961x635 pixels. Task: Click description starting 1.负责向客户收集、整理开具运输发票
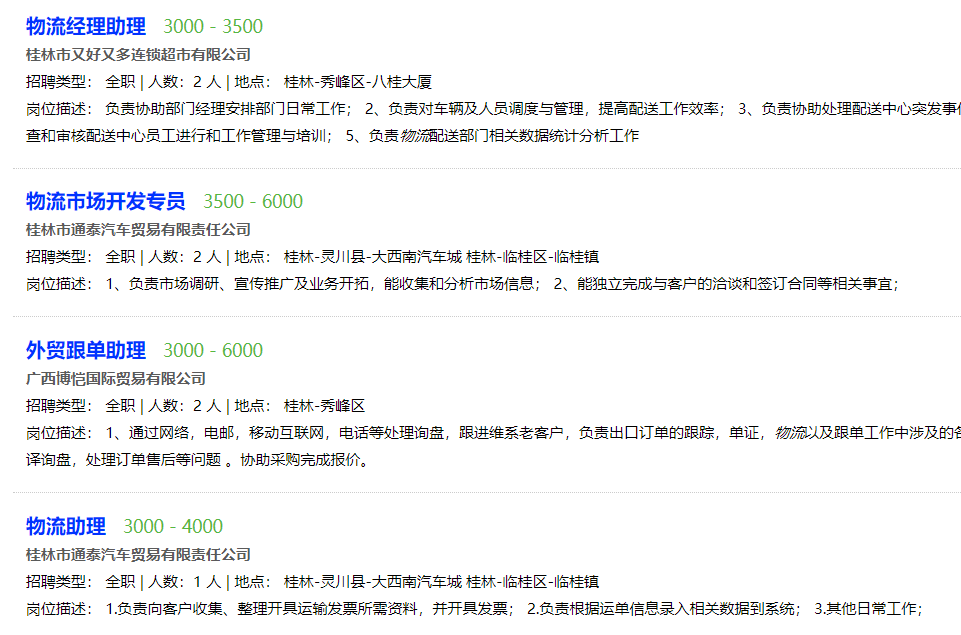point(474,609)
